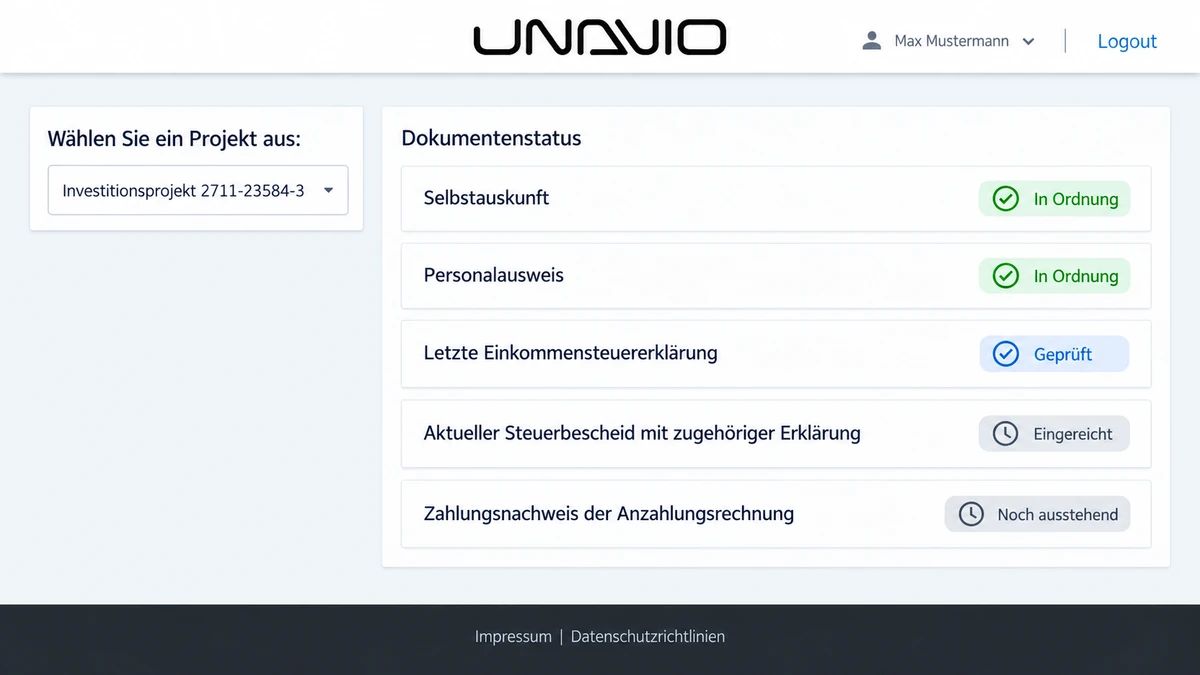Click the Eingereicht status label

click(1073, 434)
